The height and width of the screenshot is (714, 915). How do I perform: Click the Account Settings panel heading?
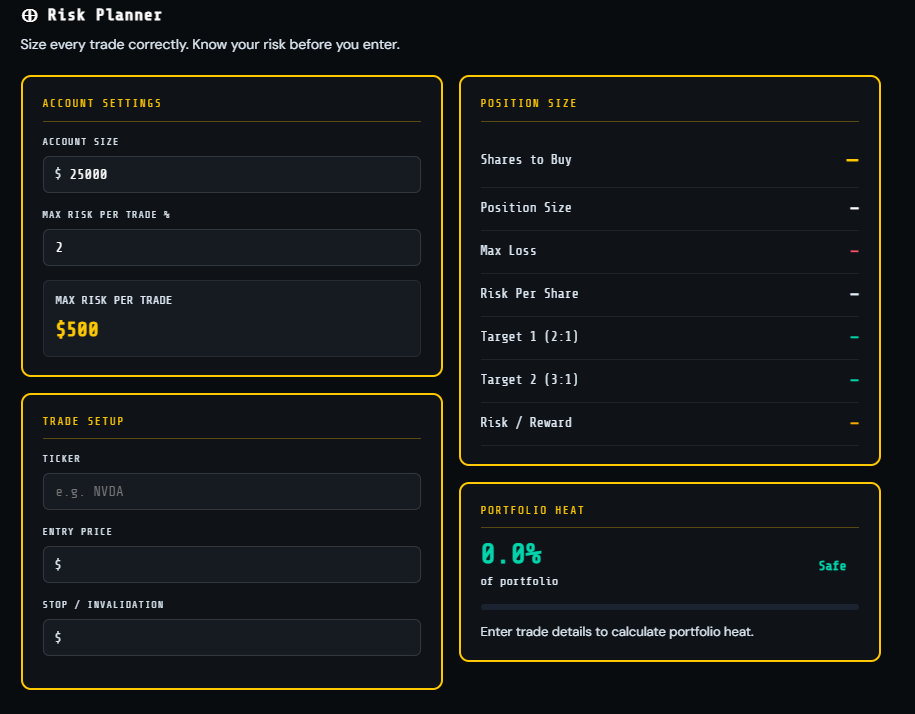102,103
